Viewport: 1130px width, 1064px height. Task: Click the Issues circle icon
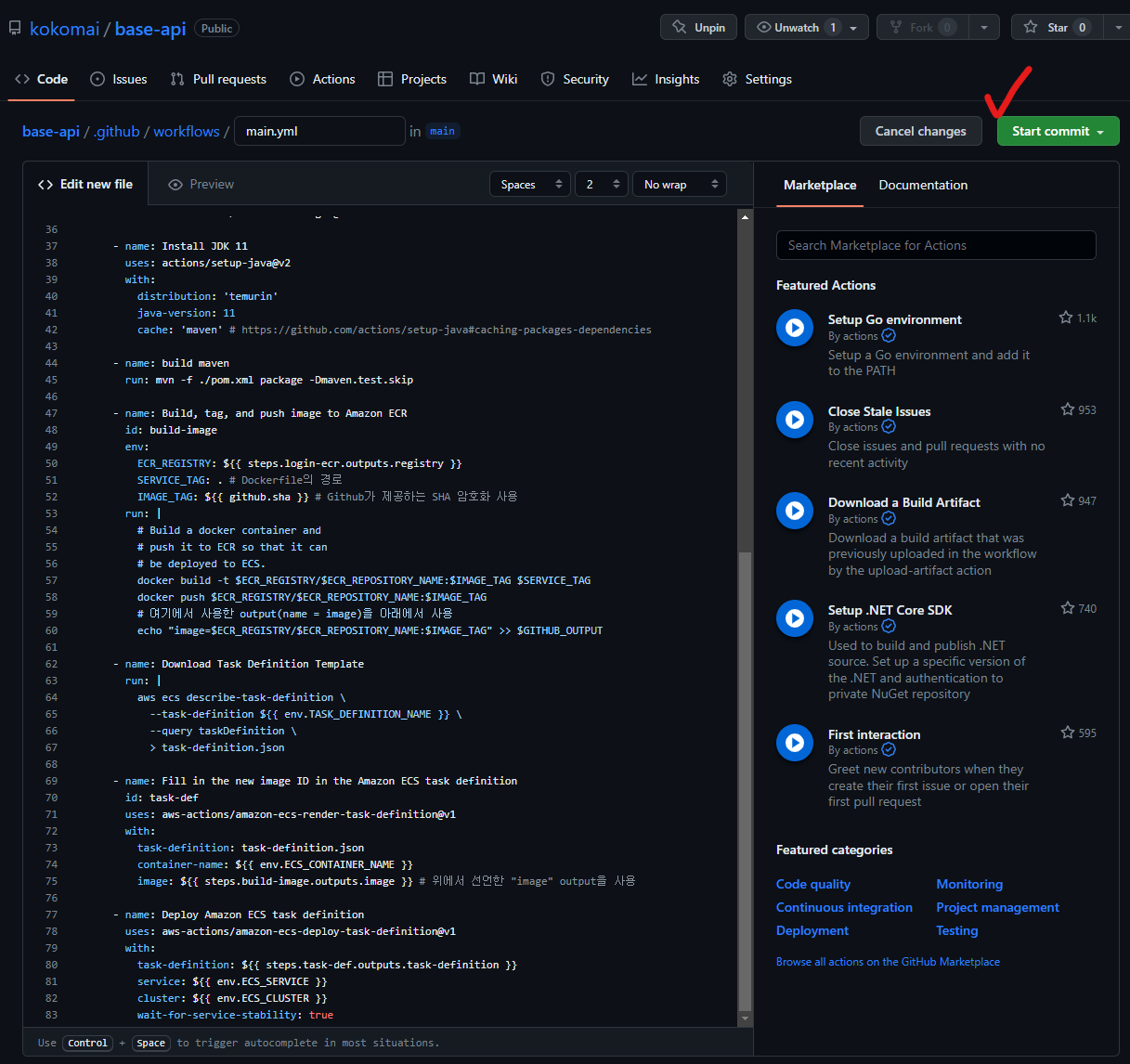pos(97,79)
